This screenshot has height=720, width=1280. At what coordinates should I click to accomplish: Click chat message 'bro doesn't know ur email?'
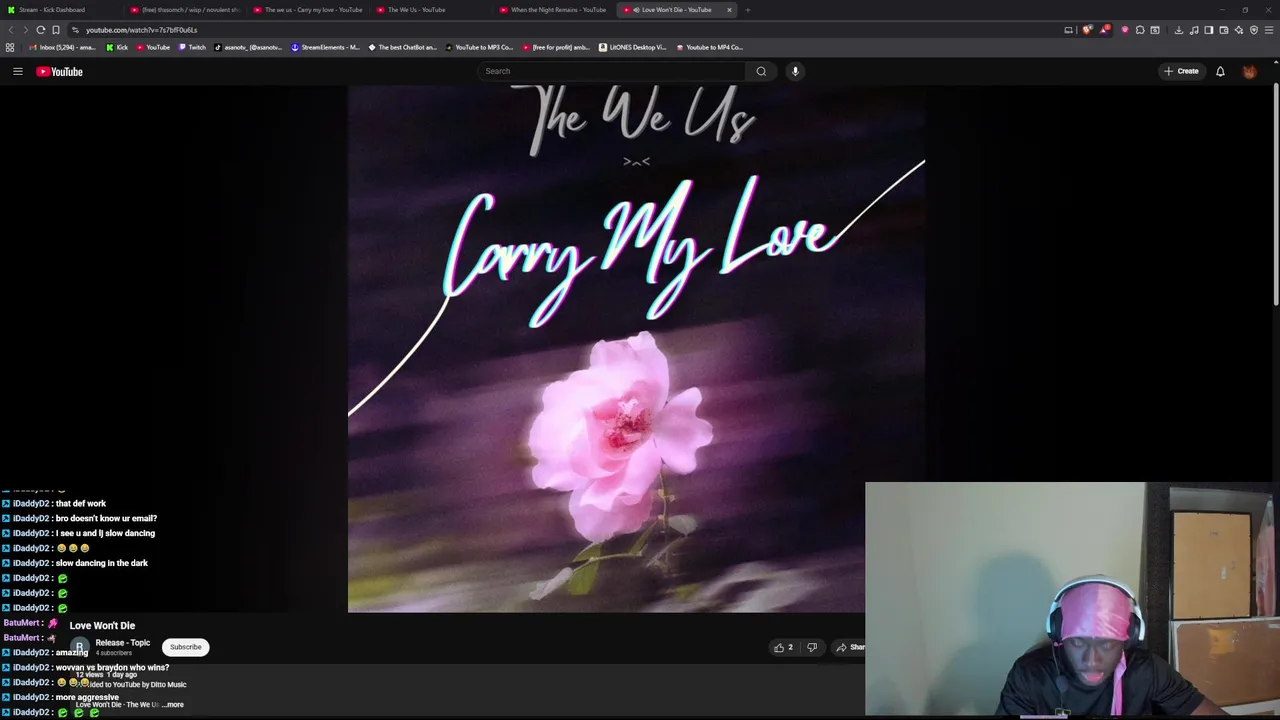106,518
